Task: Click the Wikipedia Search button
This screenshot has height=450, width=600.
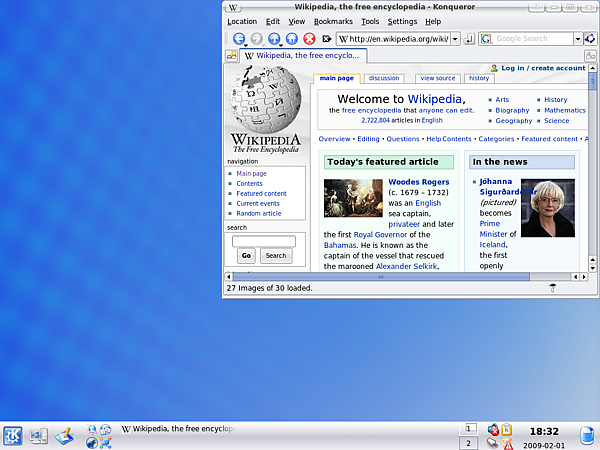Action: pos(275,256)
